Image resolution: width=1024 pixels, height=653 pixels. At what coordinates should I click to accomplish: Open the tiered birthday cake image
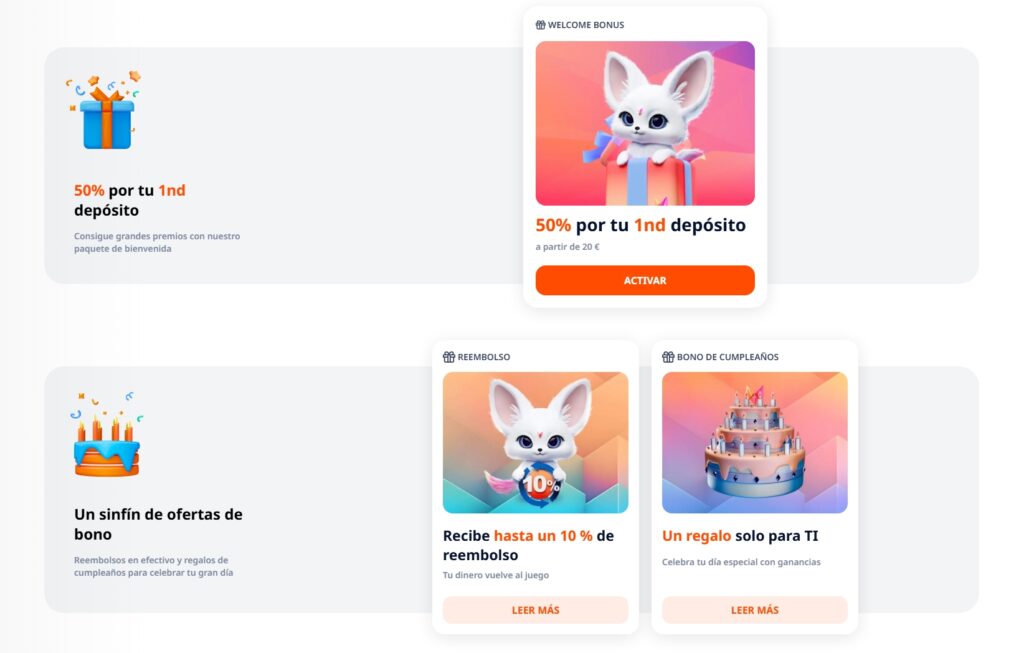(x=754, y=443)
